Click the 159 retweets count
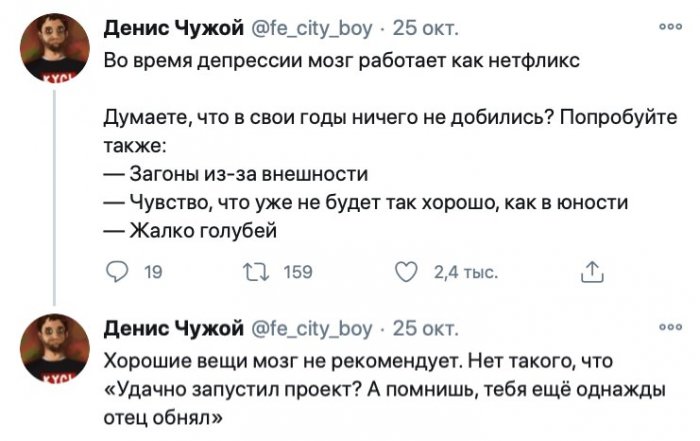700x441 pixels. point(298,270)
